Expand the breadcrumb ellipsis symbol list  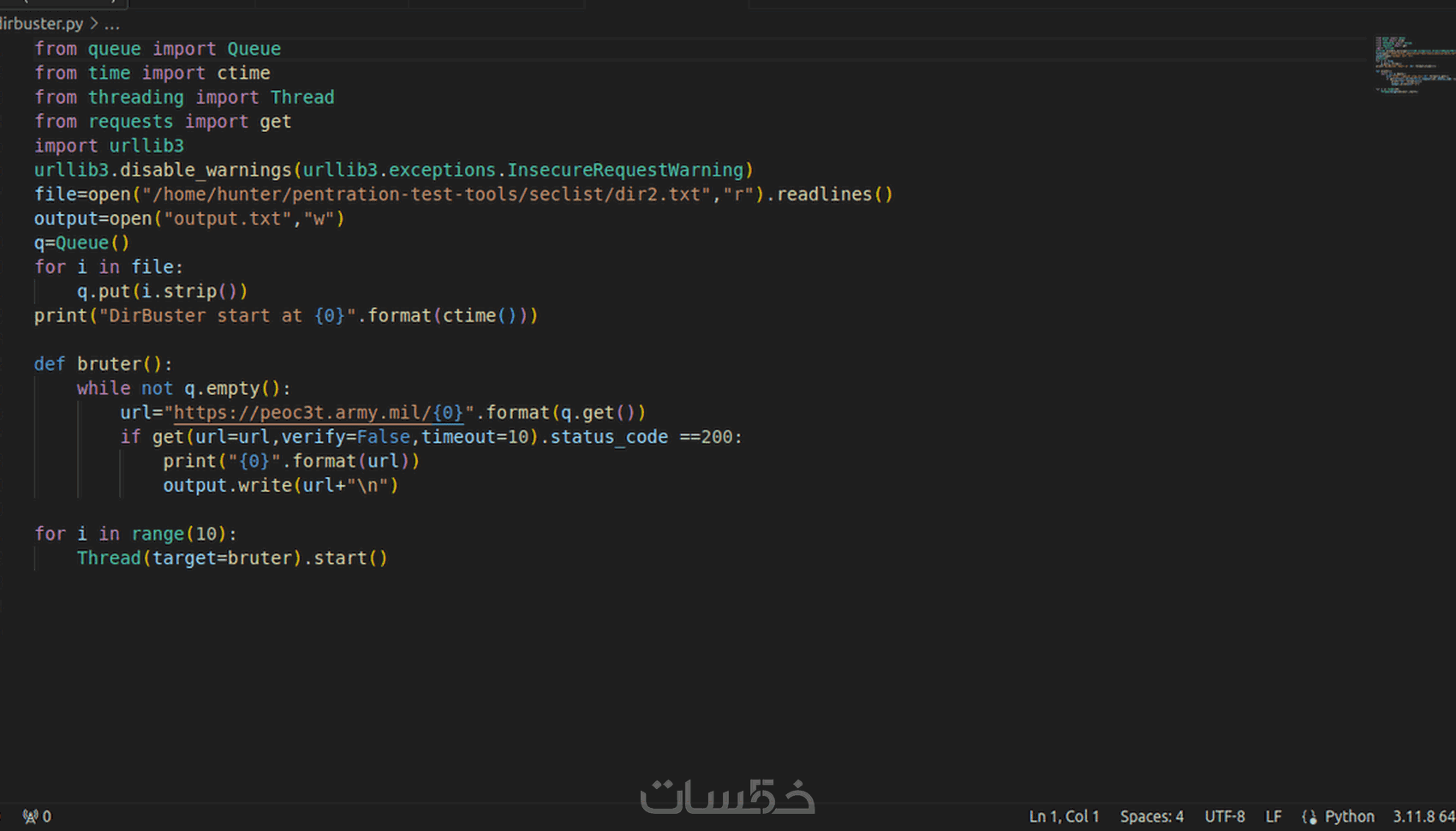[112, 24]
